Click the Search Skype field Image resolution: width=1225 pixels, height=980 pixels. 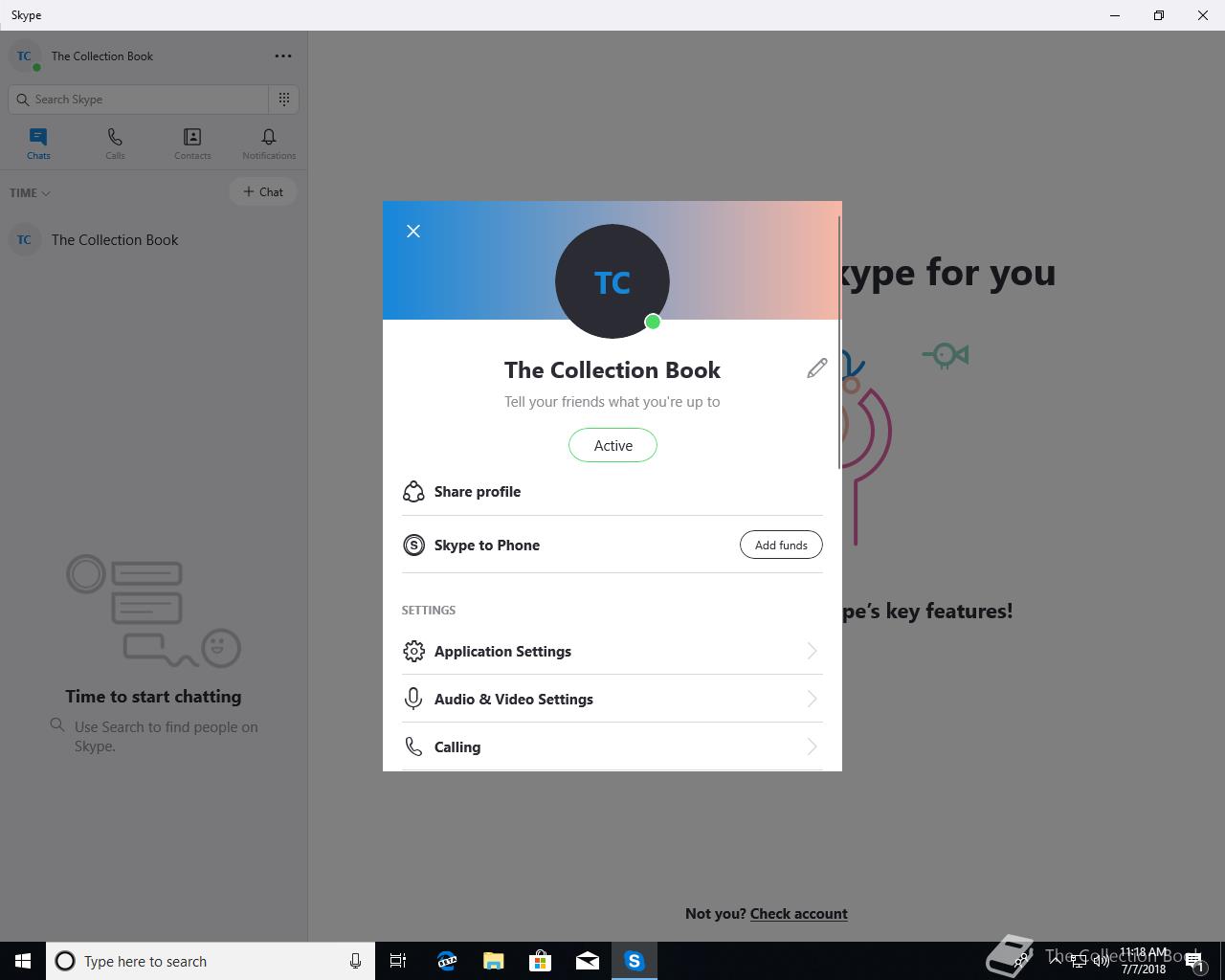tap(139, 100)
